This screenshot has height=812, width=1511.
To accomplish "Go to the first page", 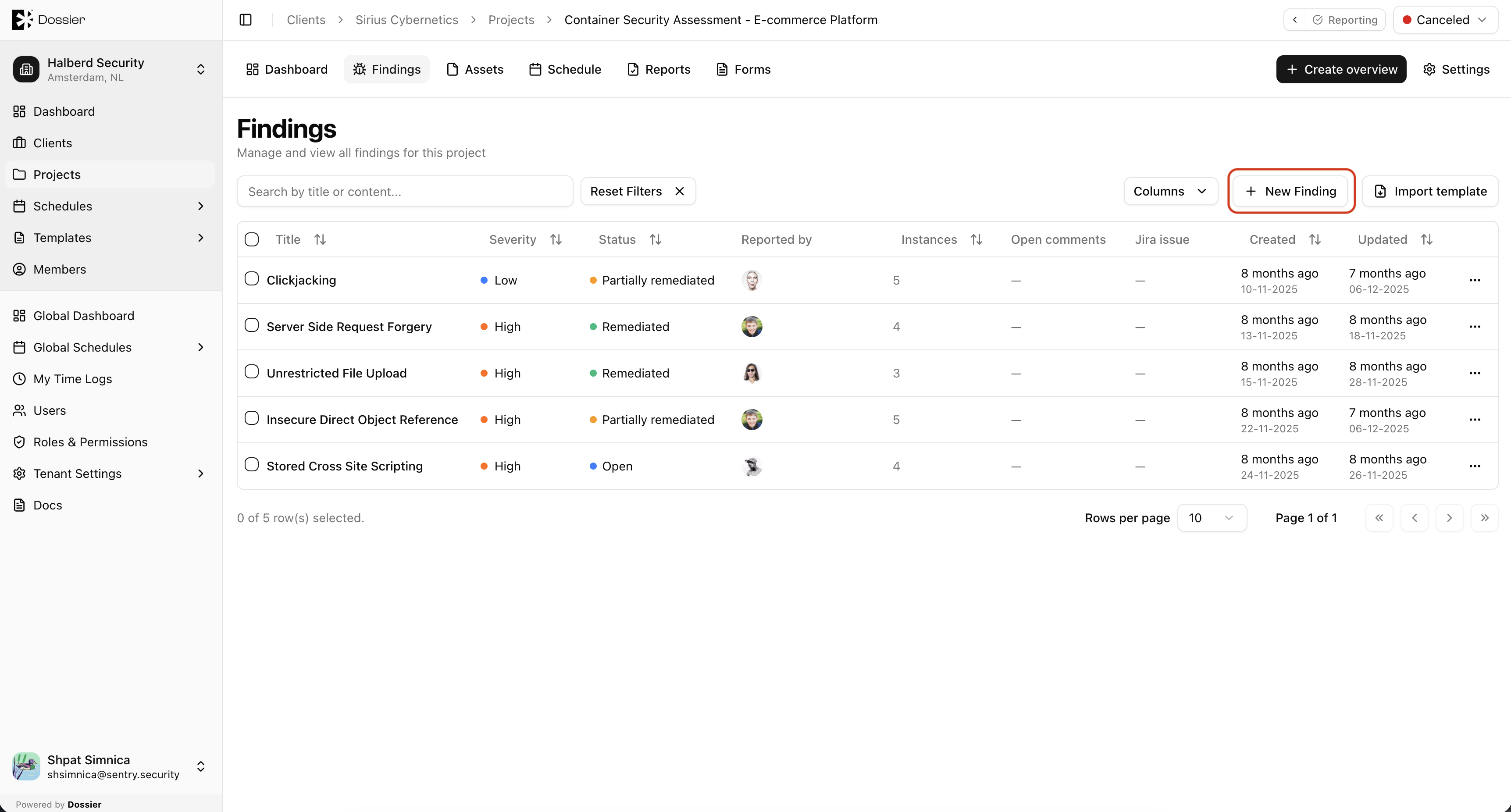I will pos(1379,518).
